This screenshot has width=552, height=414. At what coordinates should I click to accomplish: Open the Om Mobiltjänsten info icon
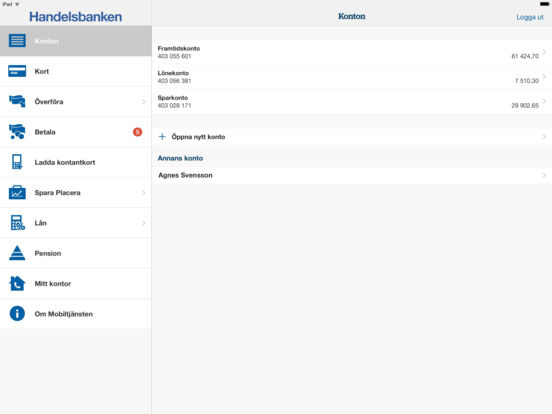(17, 313)
